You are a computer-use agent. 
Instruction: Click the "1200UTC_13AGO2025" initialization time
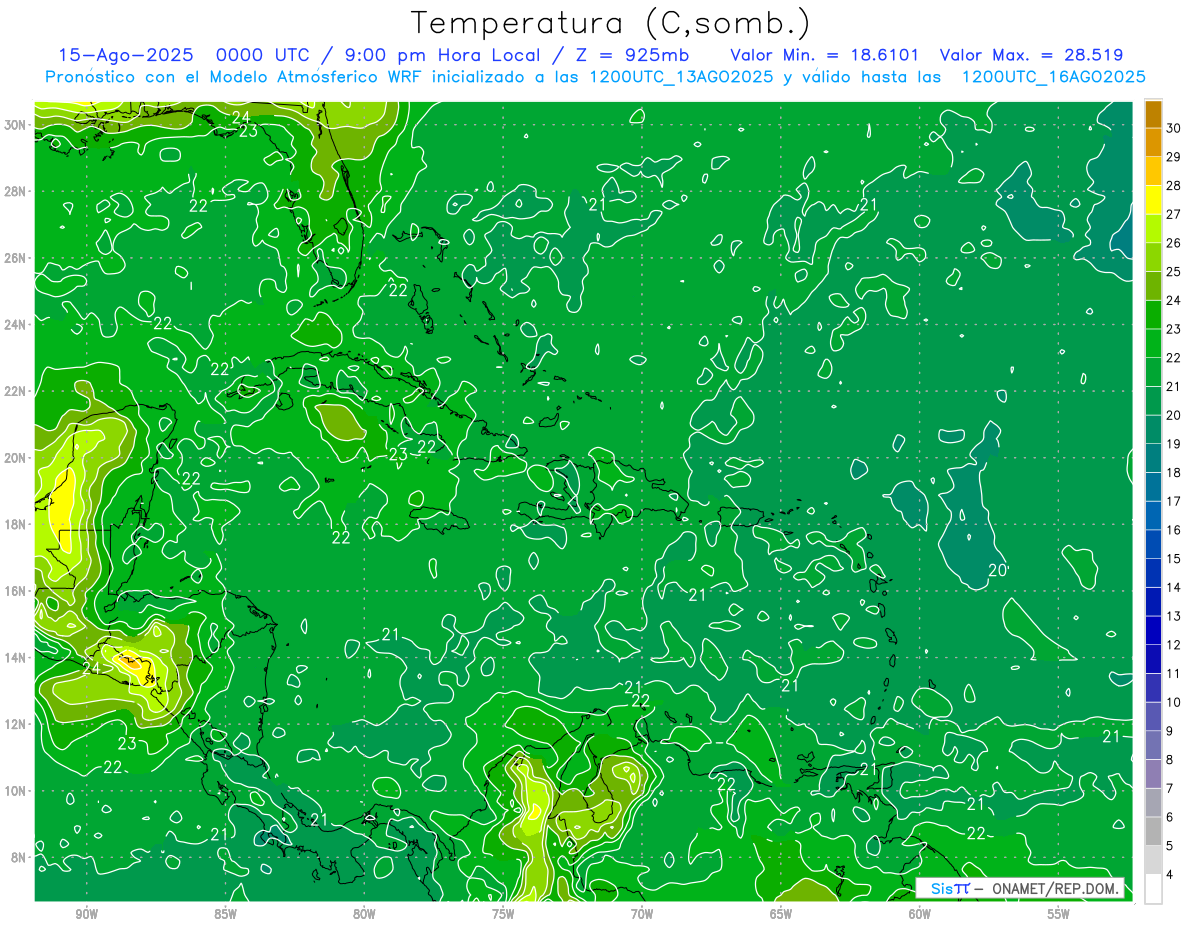point(680,77)
